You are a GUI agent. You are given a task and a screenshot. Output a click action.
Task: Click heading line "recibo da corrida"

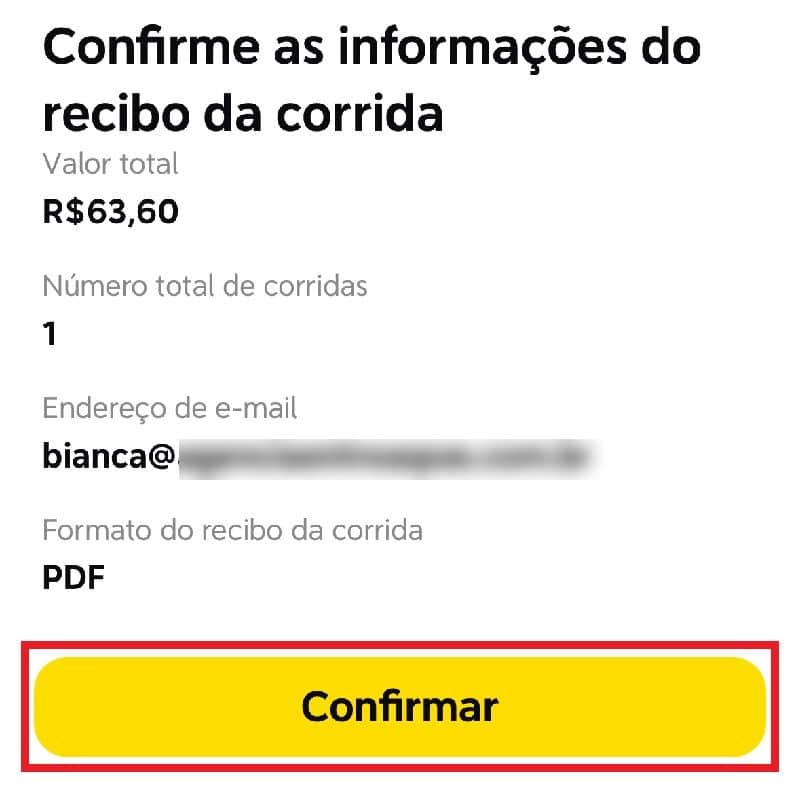243,114
